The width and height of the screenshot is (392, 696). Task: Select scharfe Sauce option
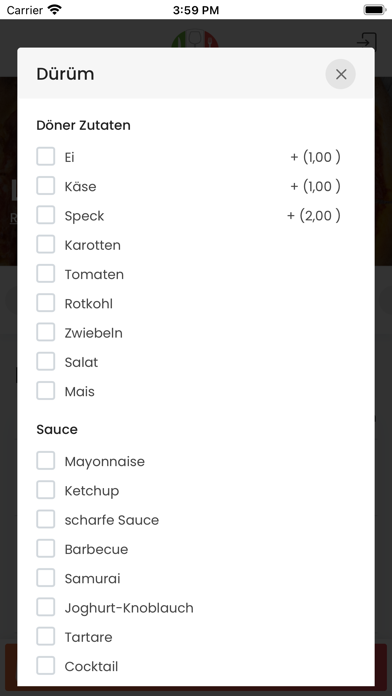click(45, 520)
